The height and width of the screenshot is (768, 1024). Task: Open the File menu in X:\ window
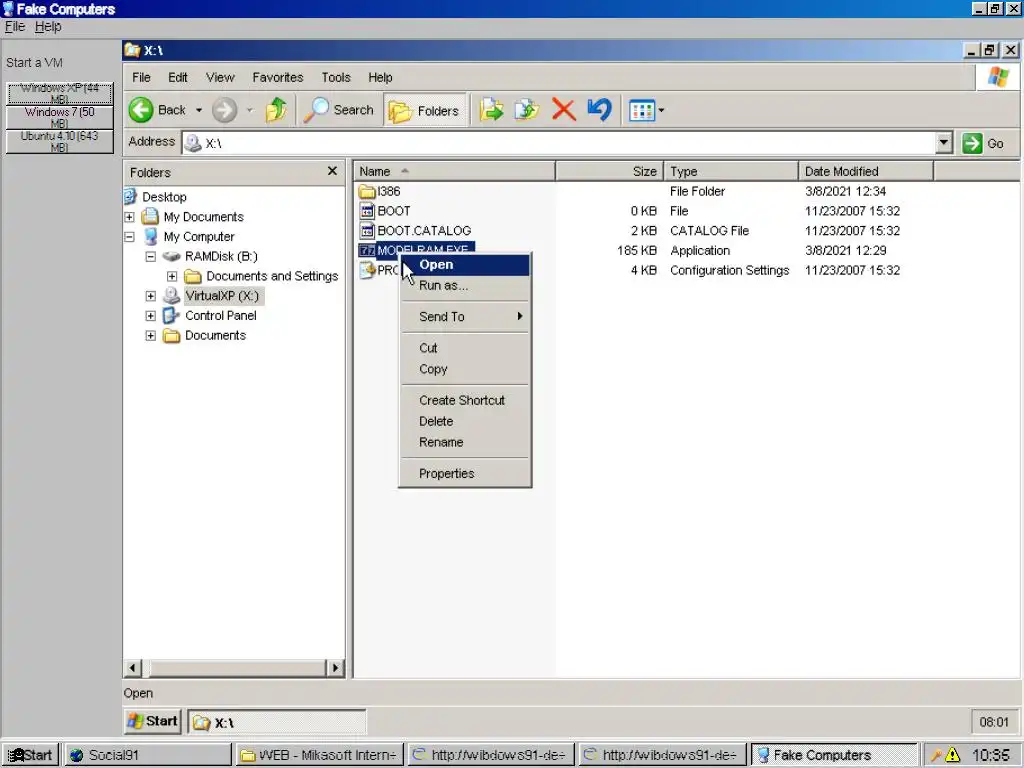point(141,77)
